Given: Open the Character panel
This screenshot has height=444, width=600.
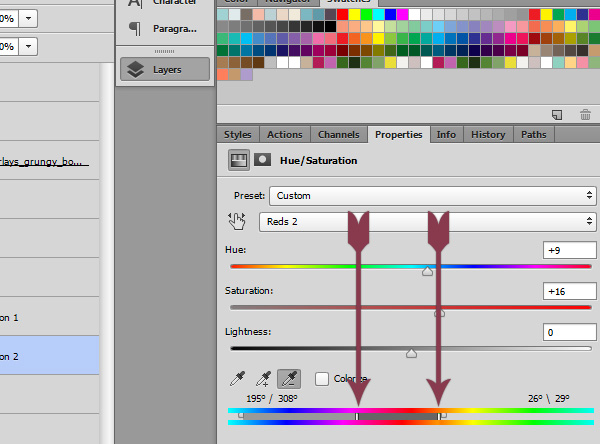Looking at the screenshot, I should click(x=165, y=3).
